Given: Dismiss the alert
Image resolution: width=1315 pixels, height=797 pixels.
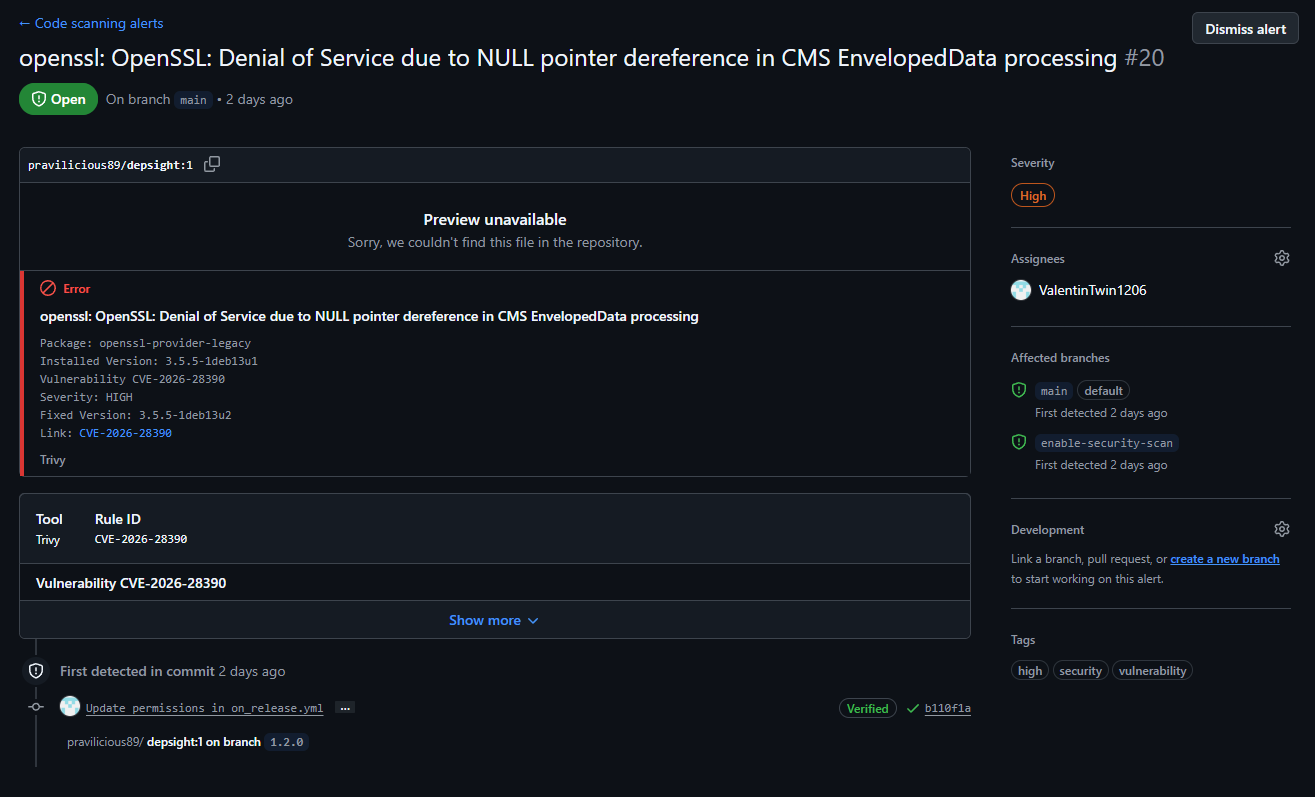Looking at the screenshot, I should [1244, 28].
